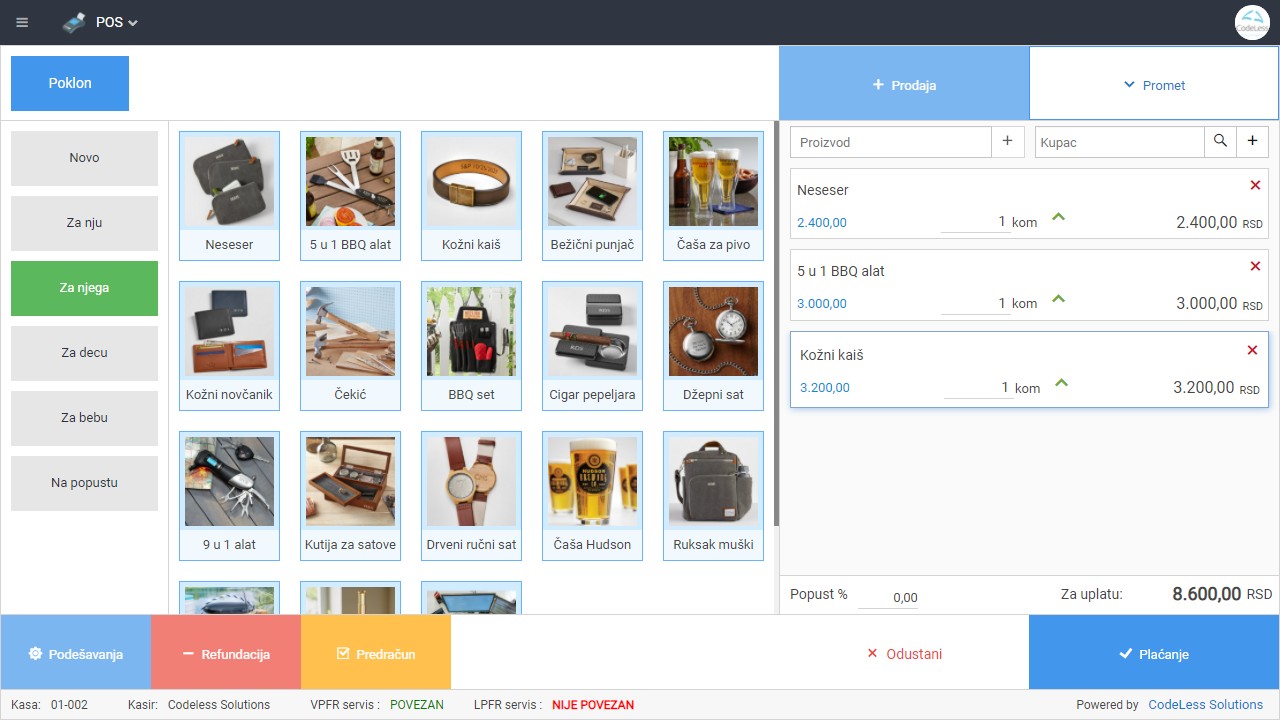This screenshot has width=1280, height=720.
Task: Click the Poklon button
Action: [x=70, y=83]
